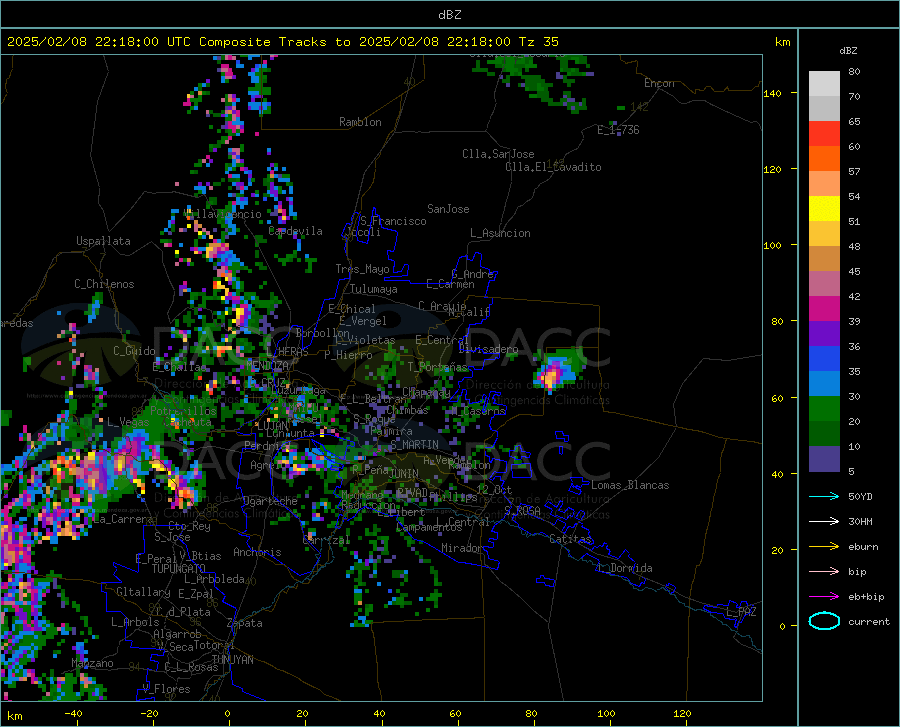Click the UTC Composite Tracks timestamp header
900x727 pixels.
coord(282,42)
